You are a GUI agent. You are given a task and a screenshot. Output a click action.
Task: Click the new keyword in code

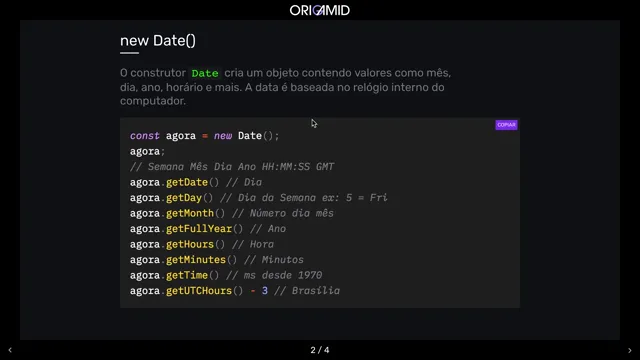coord(223,136)
